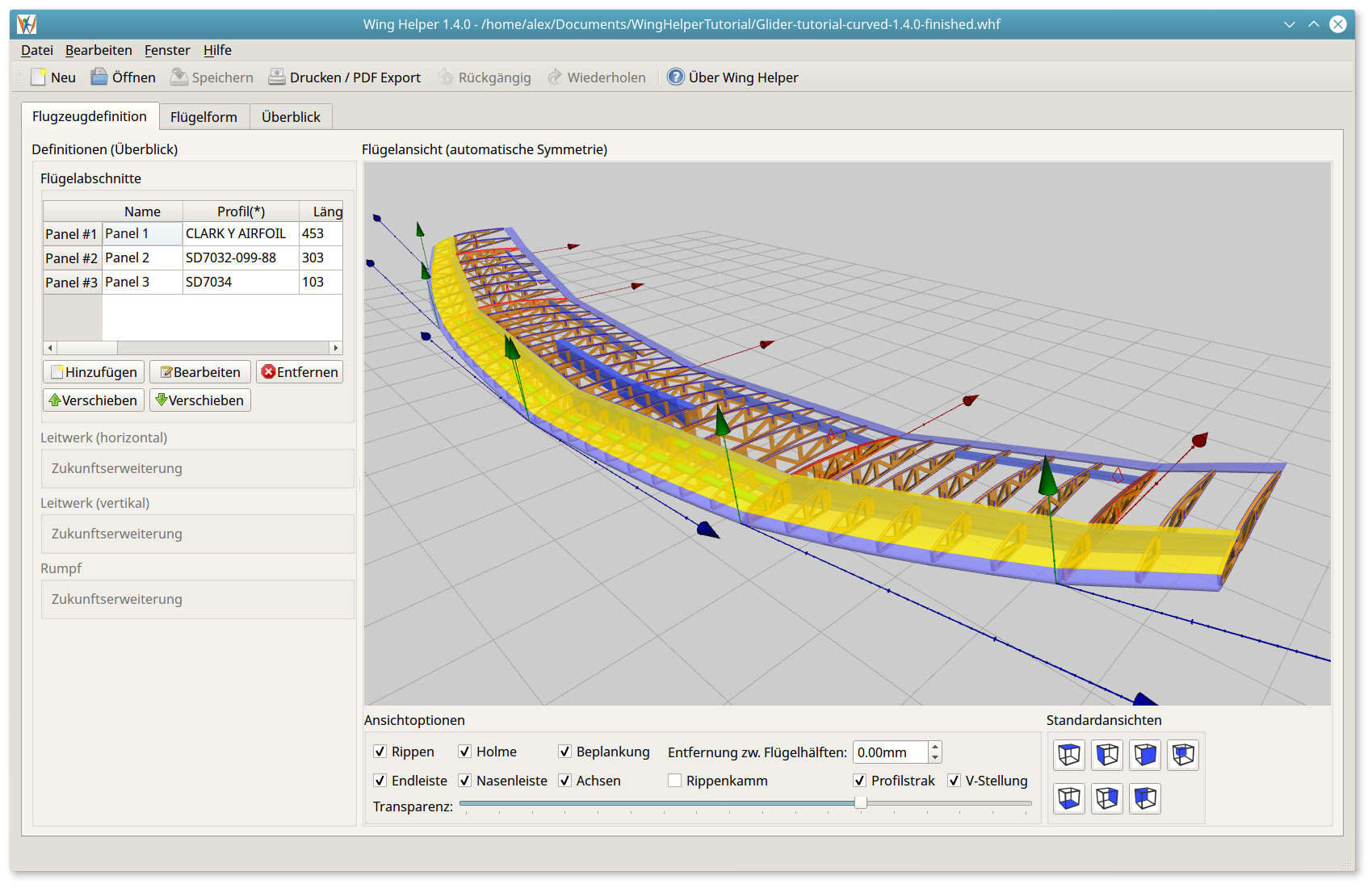Click the Wiederholen redo icon
Viewport: 1372px width, 888px height.
coord(555,77)
